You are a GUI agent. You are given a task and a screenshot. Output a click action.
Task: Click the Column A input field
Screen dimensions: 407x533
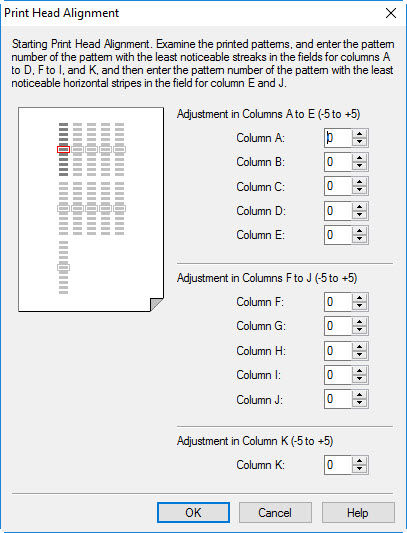(338, 138)
